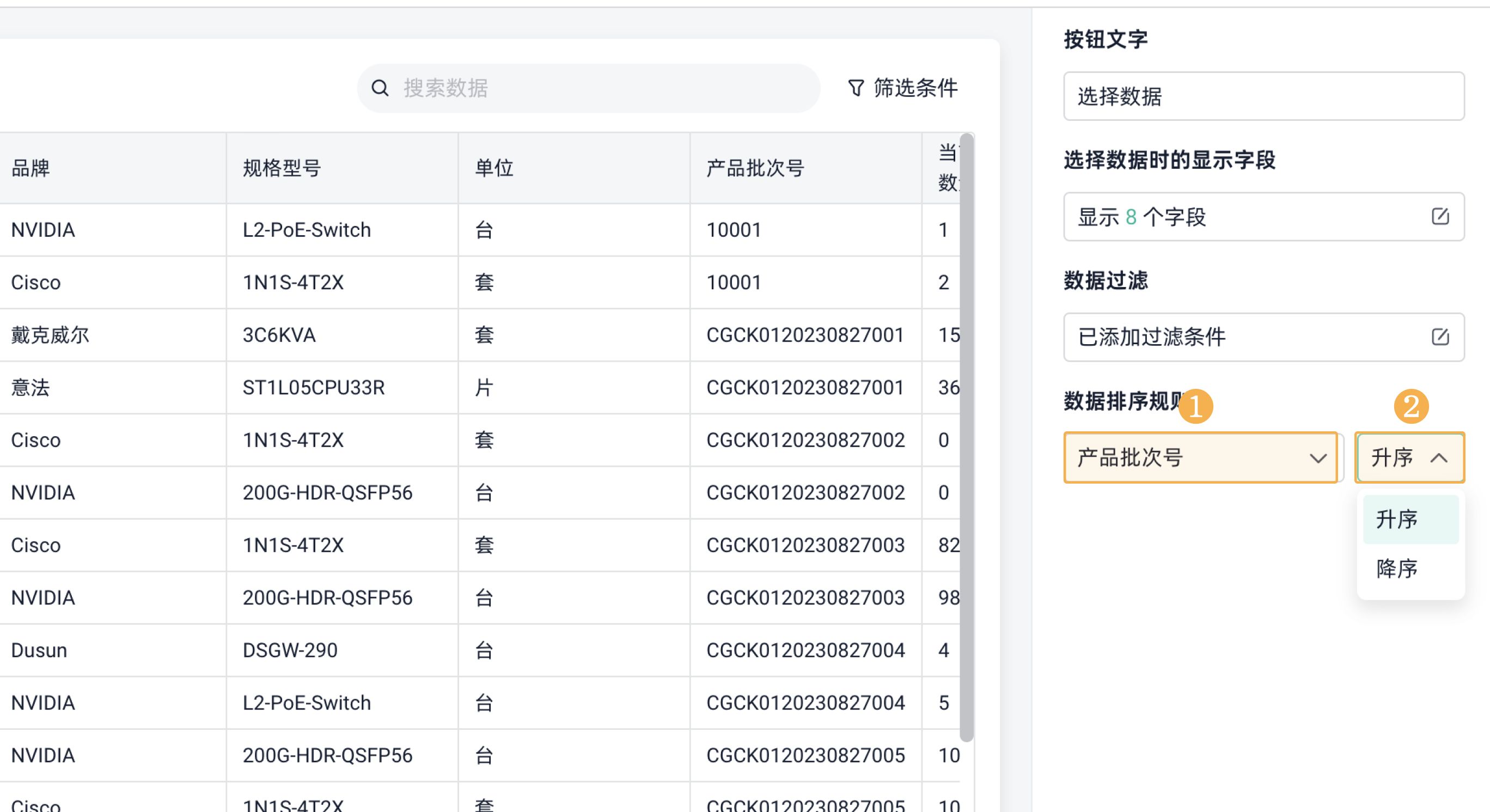Click the filter funnel icon

coord(856,88)
